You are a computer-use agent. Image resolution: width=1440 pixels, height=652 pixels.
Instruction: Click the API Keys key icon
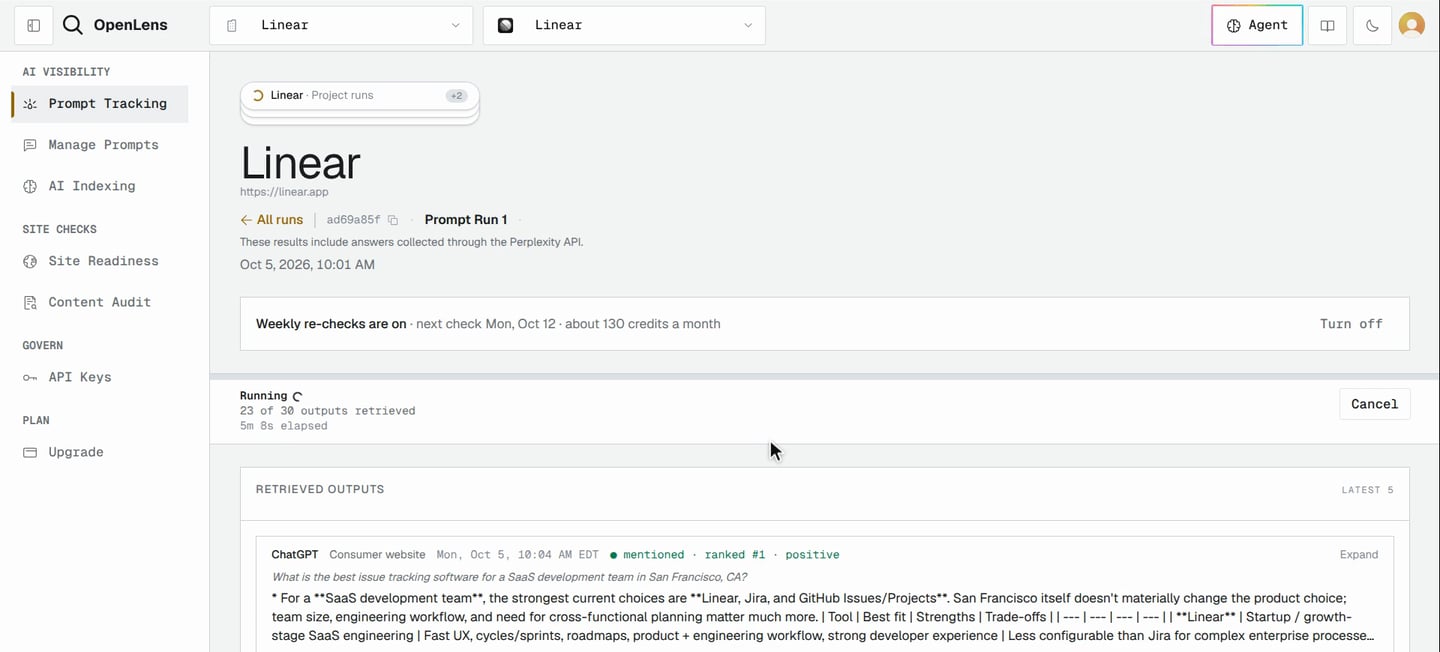[30, 377]
